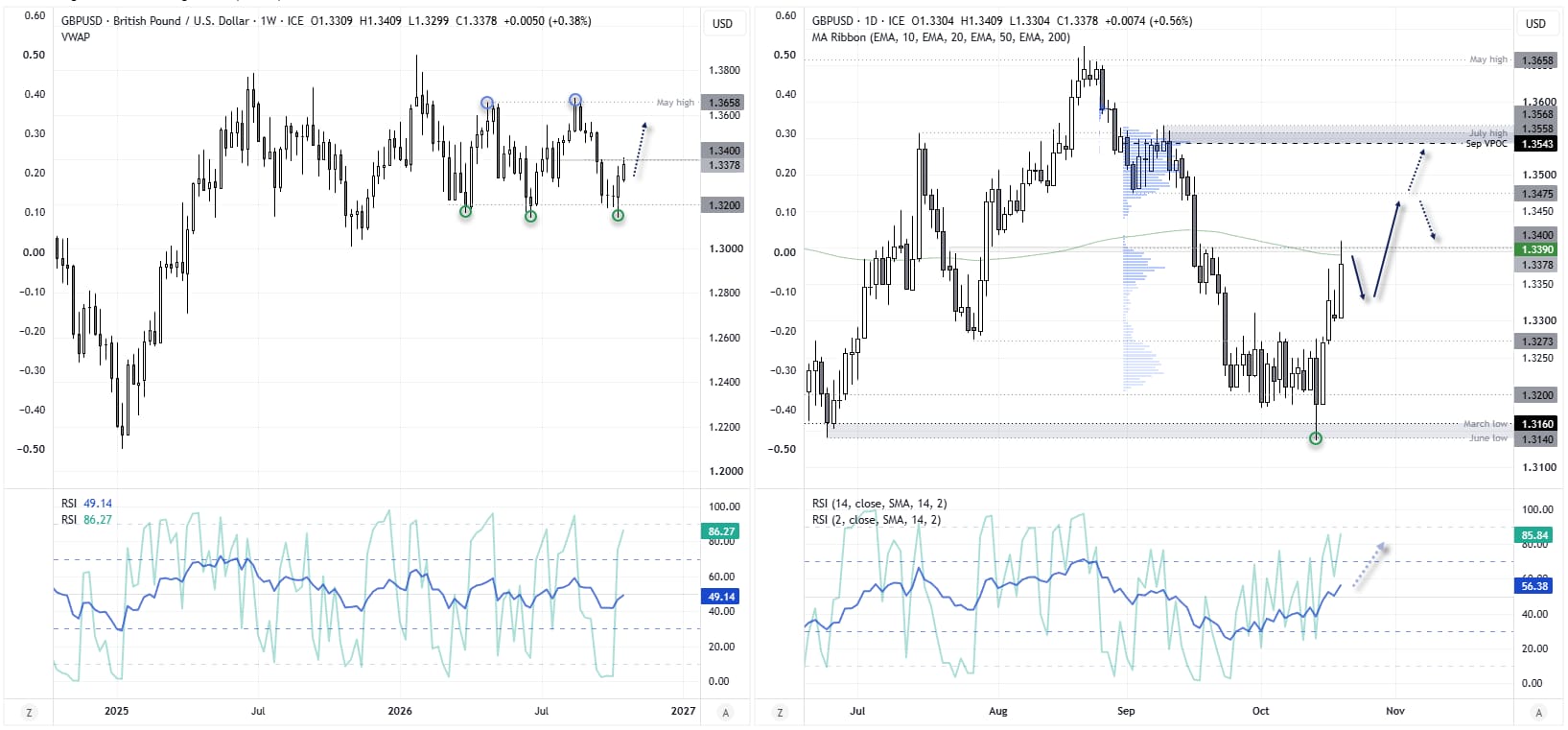Select the GBPUSD 1W symbol legend
This screenshot has width=1568, height=730.
326,21
